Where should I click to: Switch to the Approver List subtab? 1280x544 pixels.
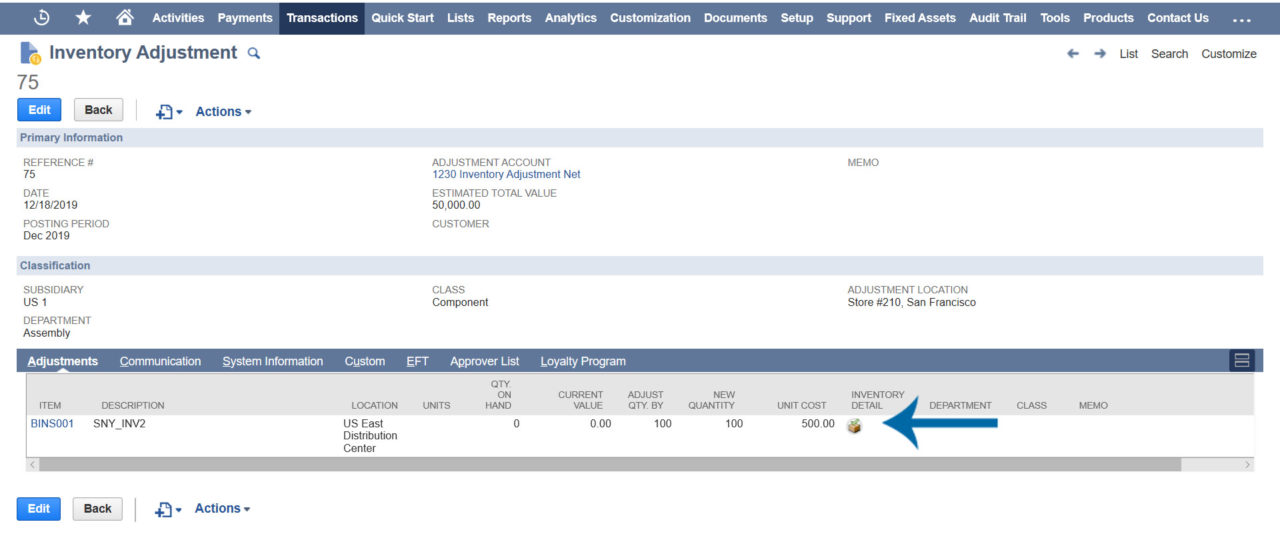(485, 361)
